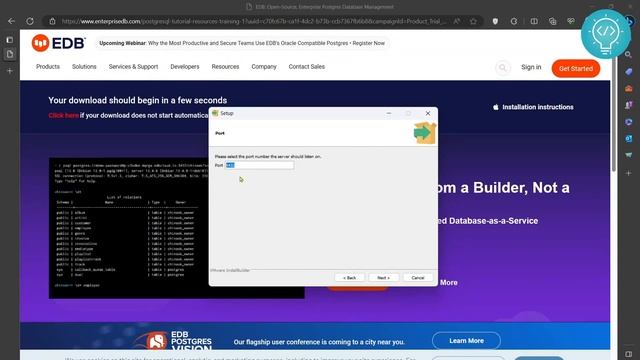The width and height of the screenshot is (640, 360).
Task: Select the vertical tab page icon
Action: point(10,54)
